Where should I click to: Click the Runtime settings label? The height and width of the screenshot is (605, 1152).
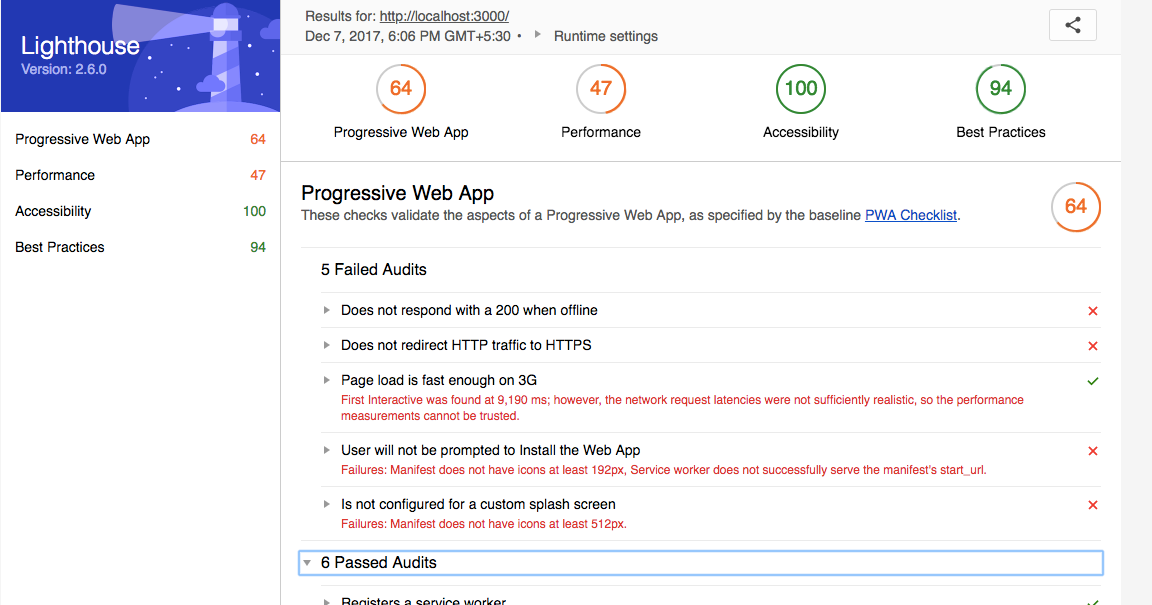[605, 36]
